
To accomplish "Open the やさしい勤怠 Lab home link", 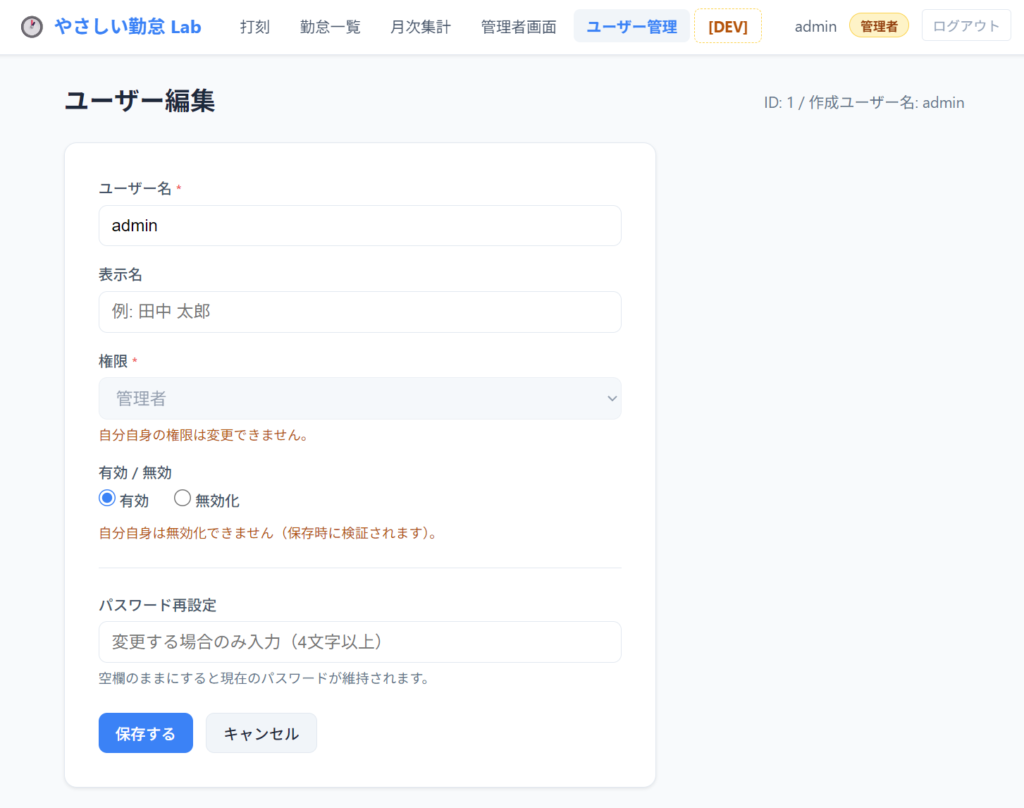I will pos(127,27).
